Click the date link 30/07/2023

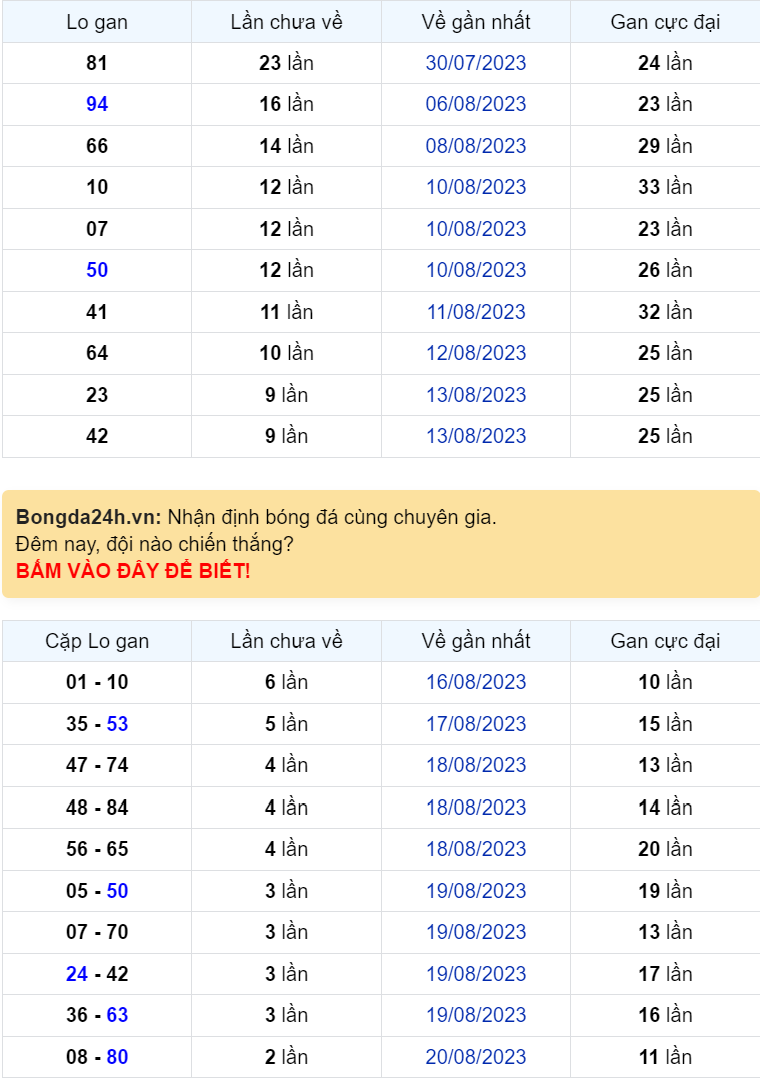[475, 63]
